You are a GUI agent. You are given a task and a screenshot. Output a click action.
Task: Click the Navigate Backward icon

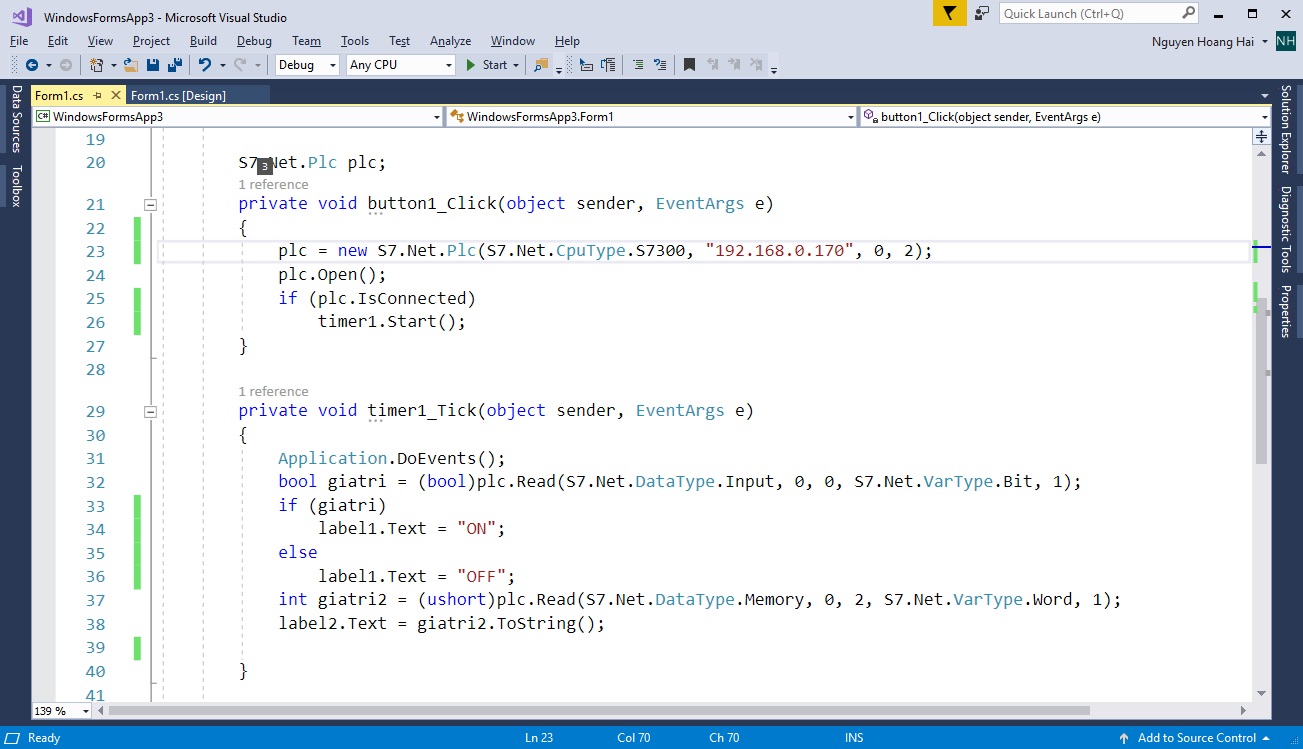pos(32,65)
